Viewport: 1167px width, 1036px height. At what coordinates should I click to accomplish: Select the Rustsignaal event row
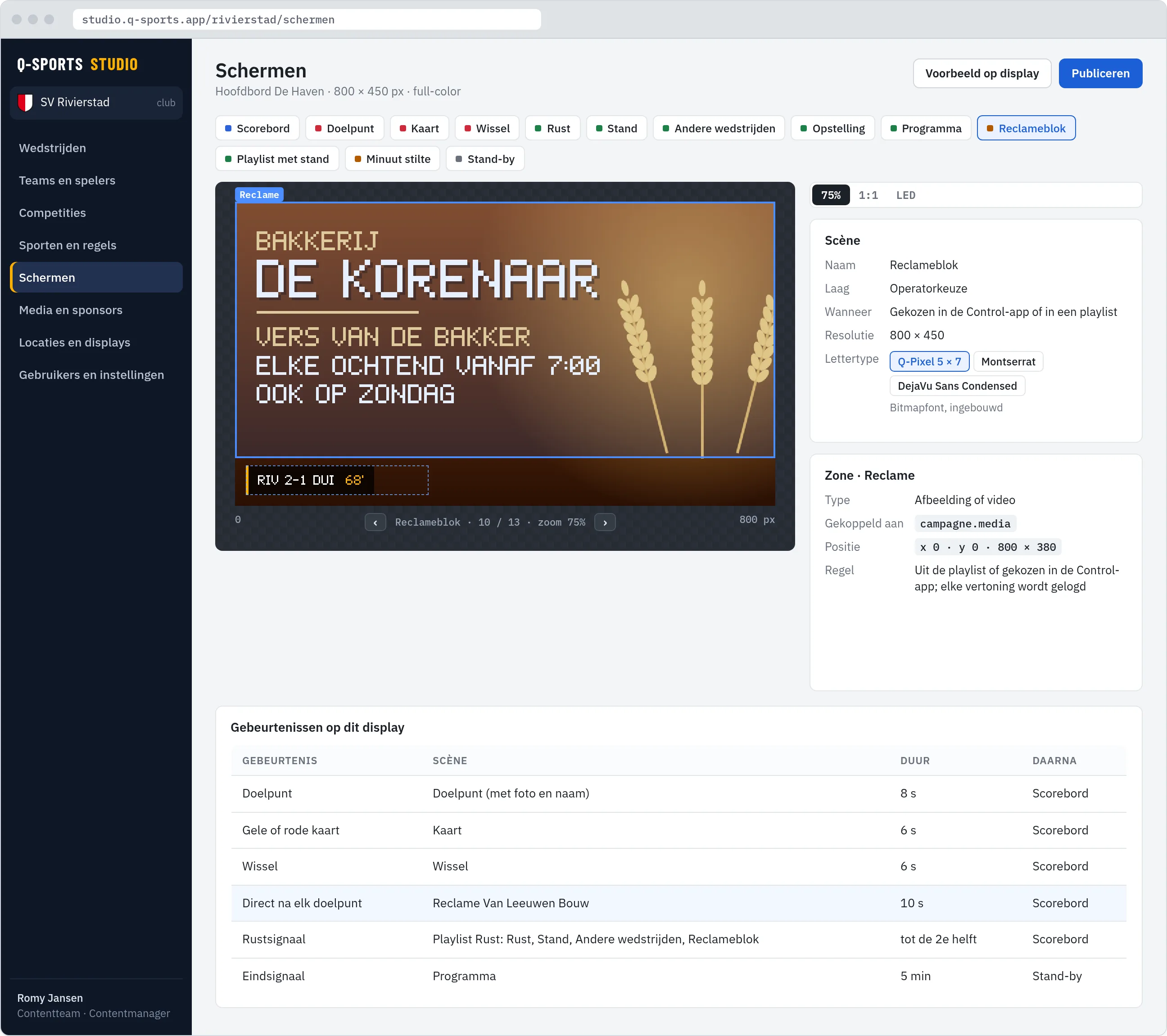pos(678,940)
